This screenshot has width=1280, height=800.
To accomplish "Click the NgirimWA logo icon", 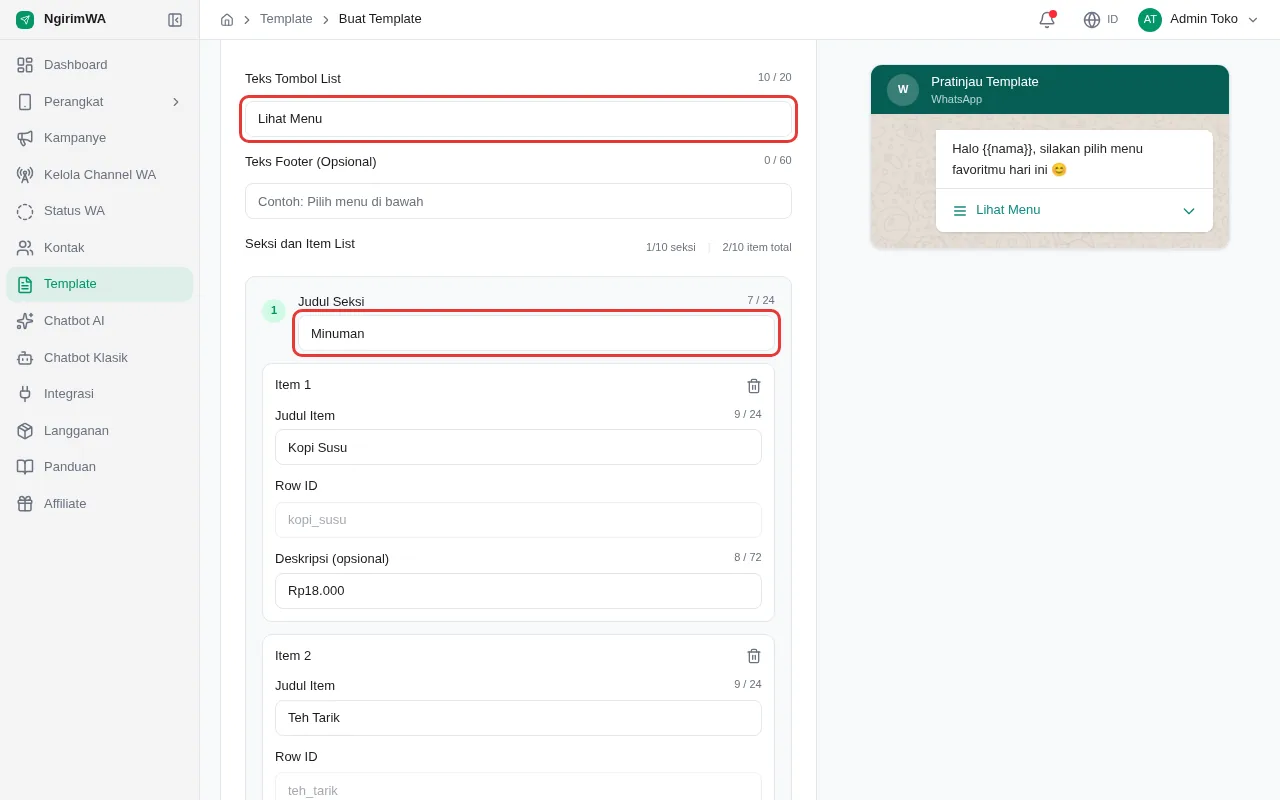I will (25, 20).
